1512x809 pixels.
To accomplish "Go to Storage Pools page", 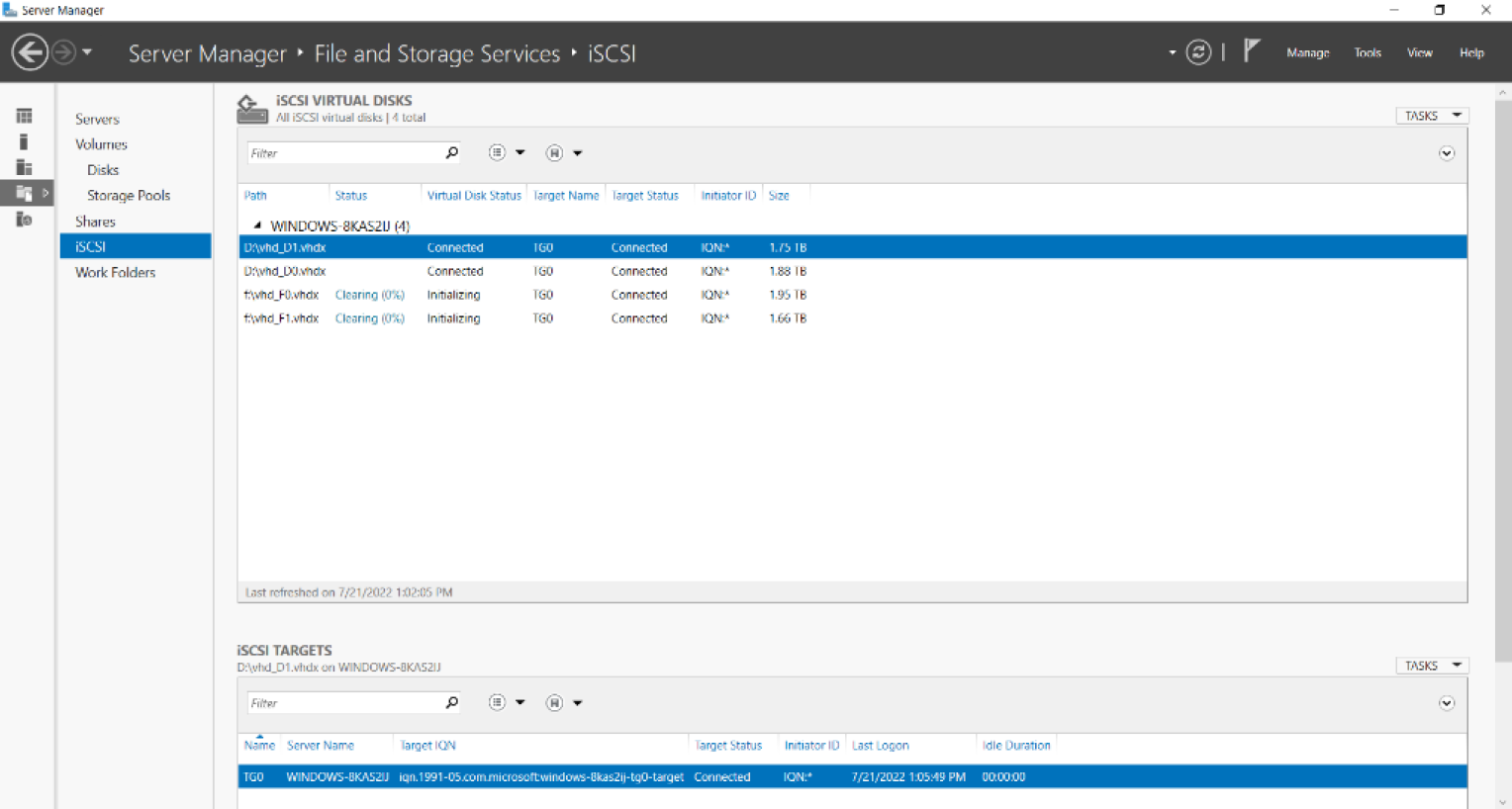I will 129,196.
